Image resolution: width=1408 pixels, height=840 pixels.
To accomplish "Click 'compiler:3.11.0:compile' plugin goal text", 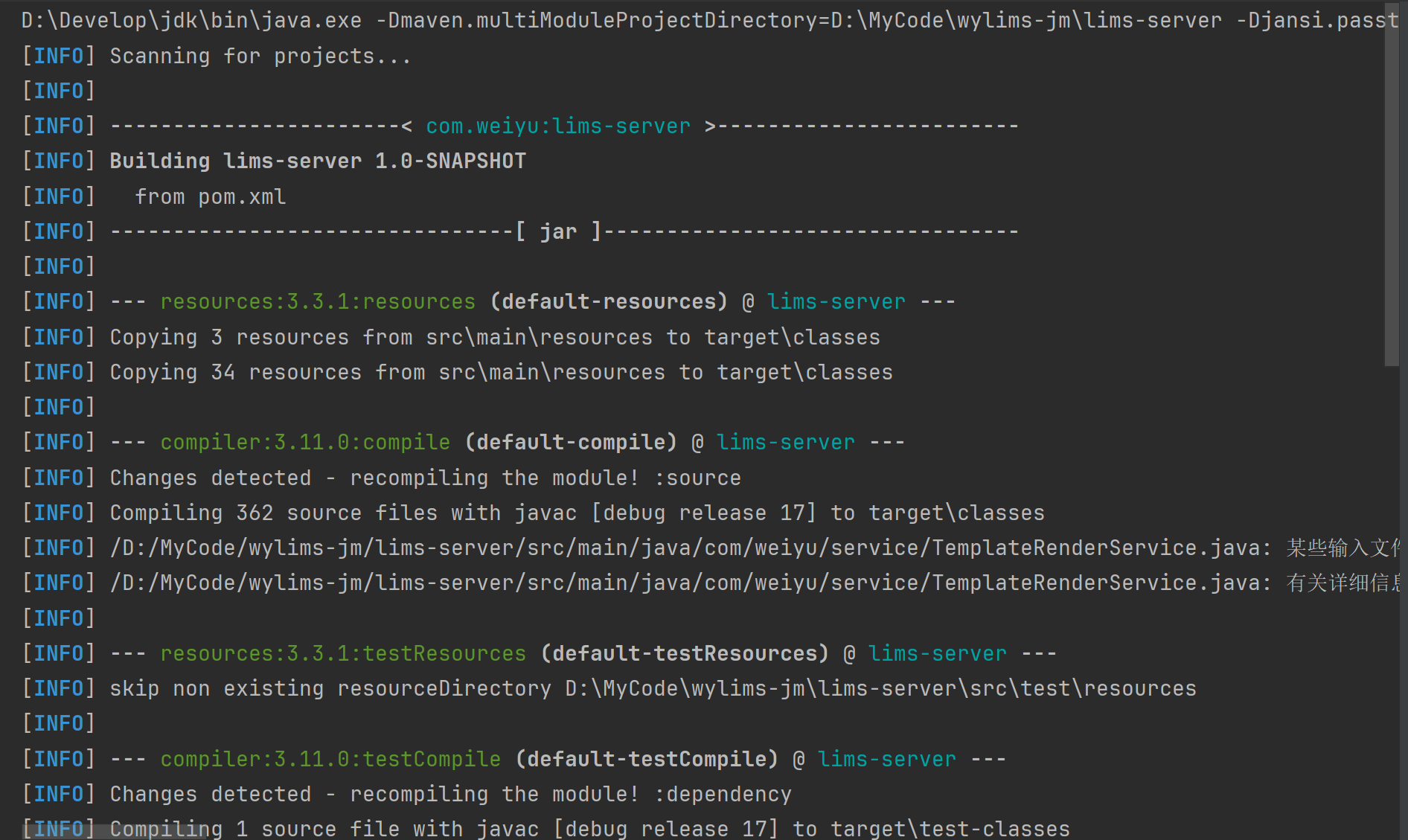I will [305, 443].
